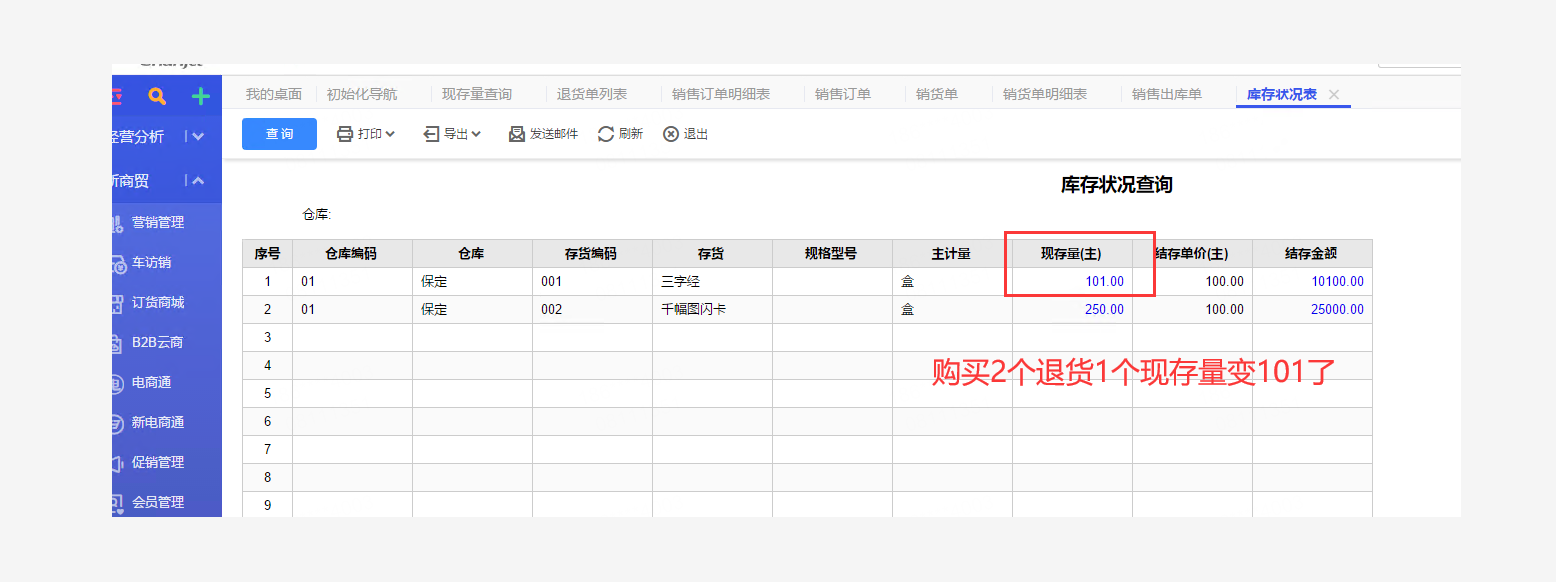Viewport: 1556px width, 582px height.
Task: Click the exit circle-x icon
Action: (x=671, y=134)
